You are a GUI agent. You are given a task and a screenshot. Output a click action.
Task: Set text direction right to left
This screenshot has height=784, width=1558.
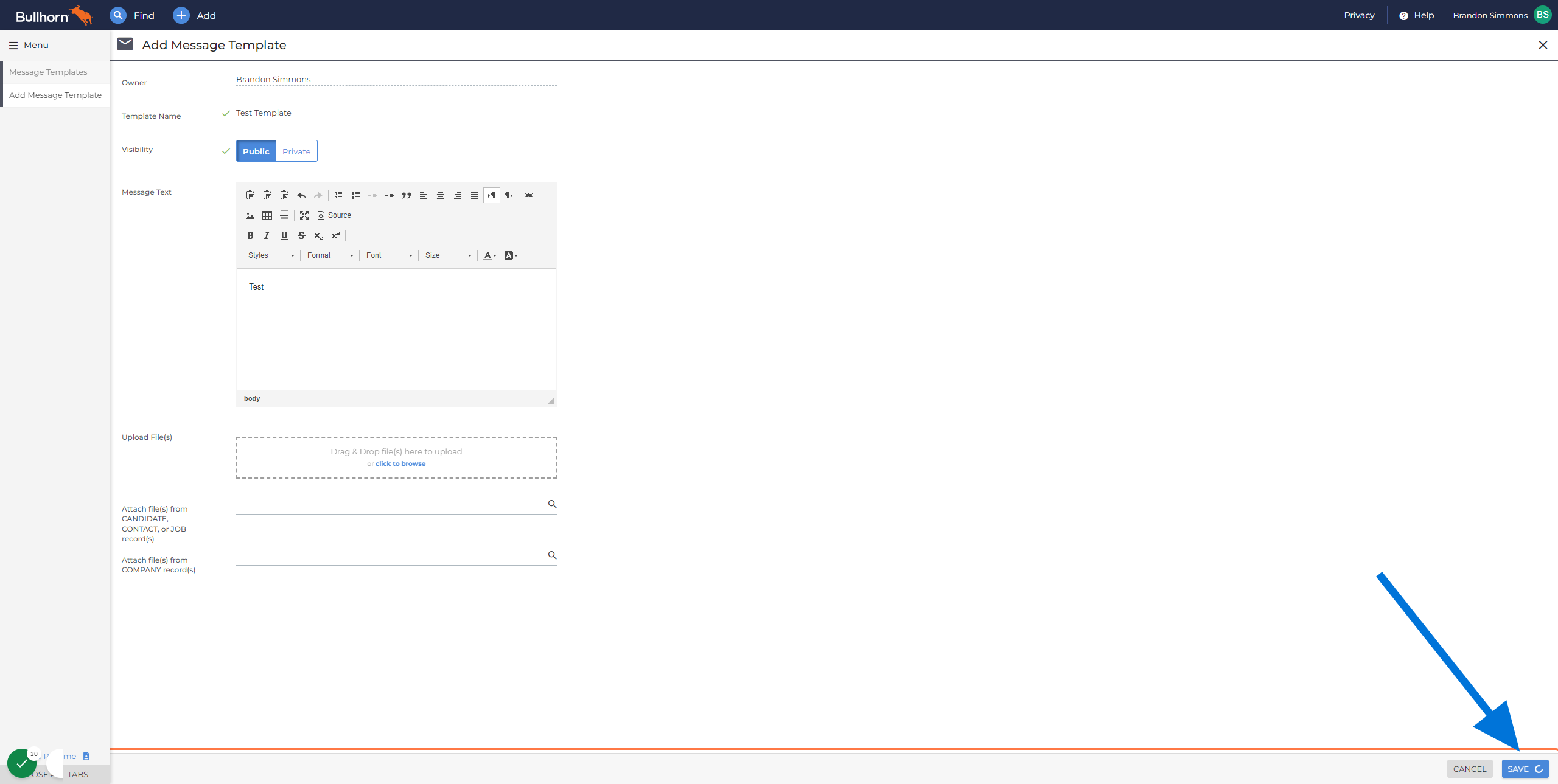coord(509,195)
